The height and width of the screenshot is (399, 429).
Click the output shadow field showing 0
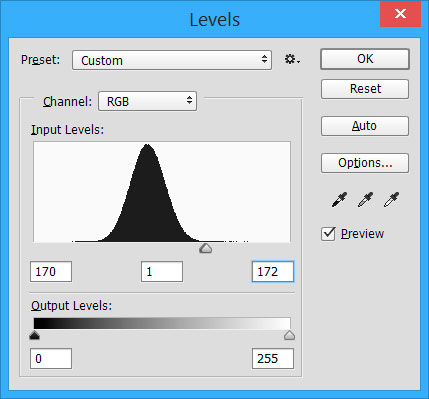point(51,359)
